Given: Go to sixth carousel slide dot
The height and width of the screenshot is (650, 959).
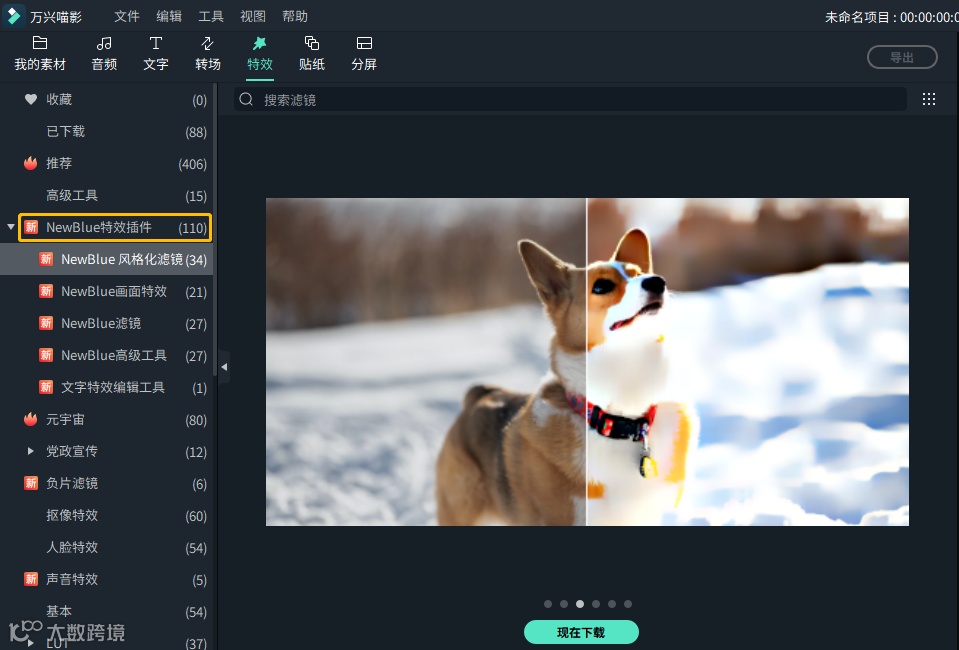Looking at the screenshot, I should (x=628, y=604).
